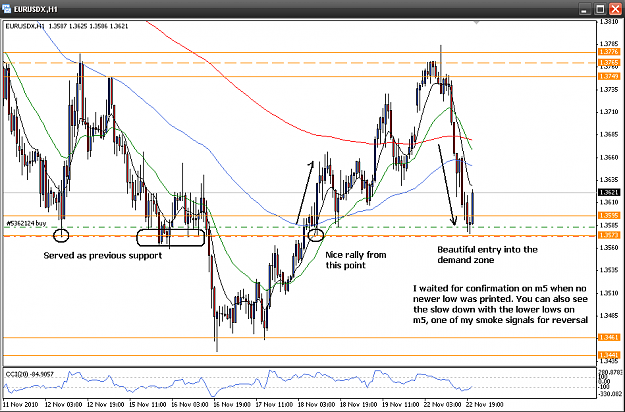Minimize the EURUSDX,H1 chart window
The height and width of the screenshot is (412, 625).
[585, 8]
